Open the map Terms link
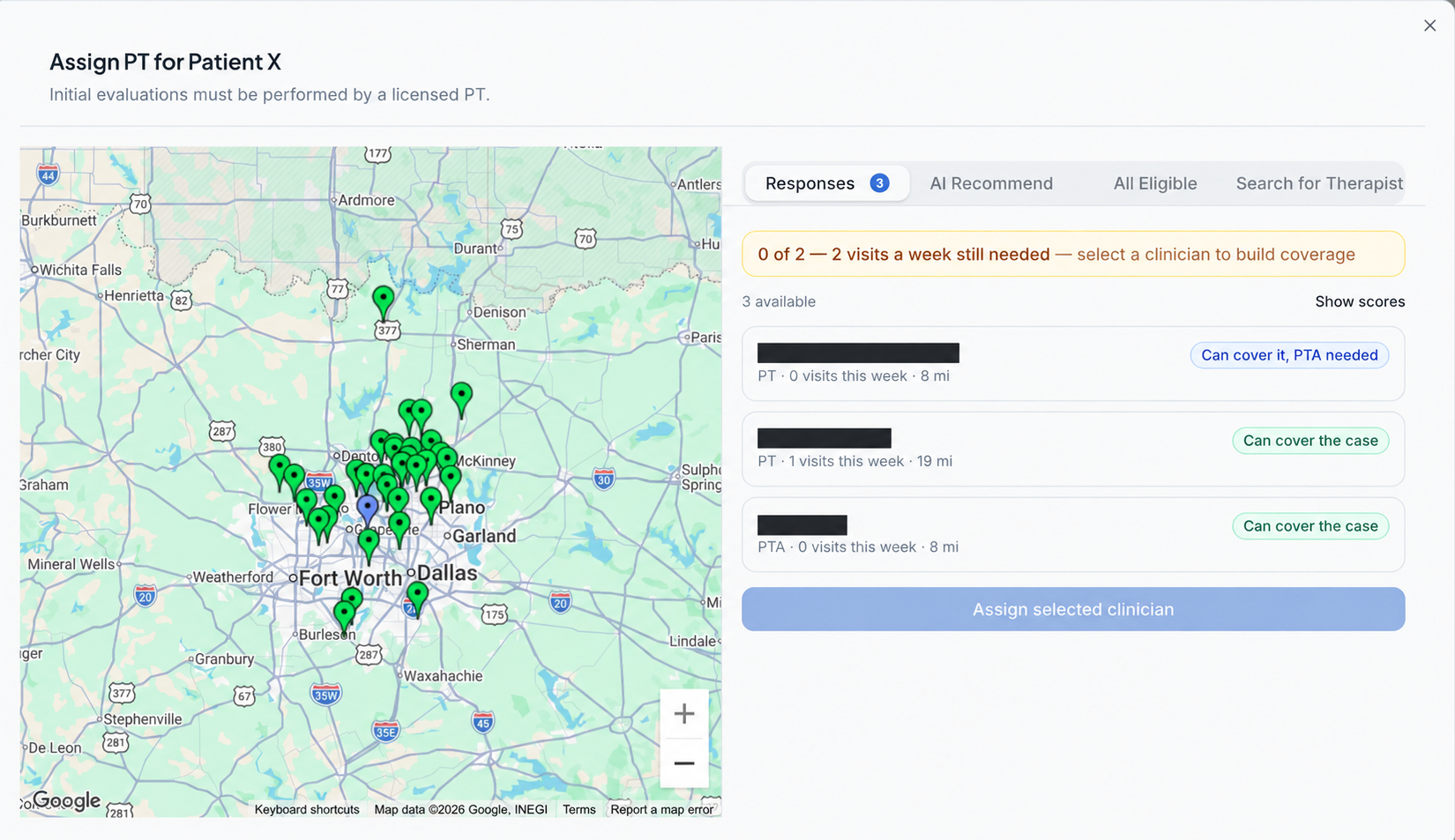 pyautogui.click(x=579, y=809)
